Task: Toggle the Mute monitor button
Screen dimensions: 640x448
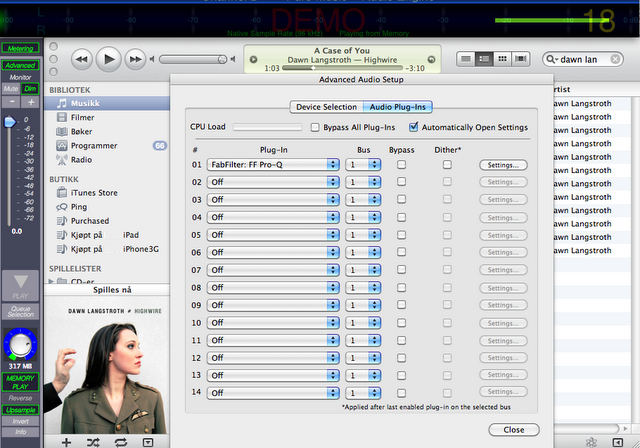Action: point(11,89)
